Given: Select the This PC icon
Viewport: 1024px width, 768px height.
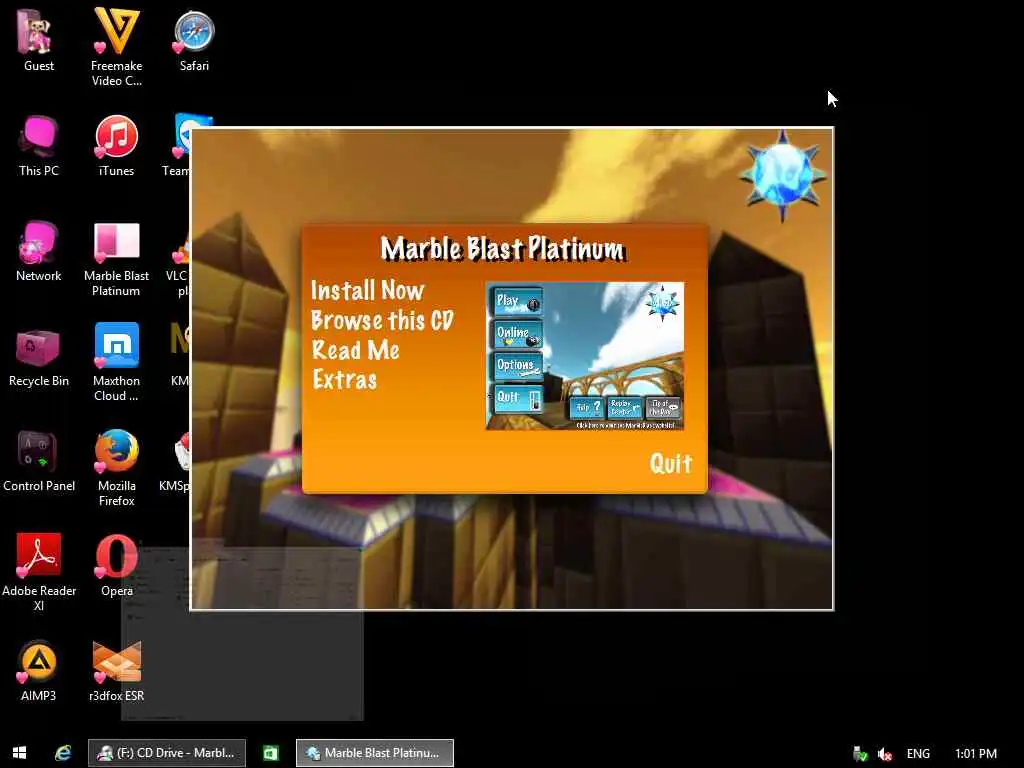Looking at the screenshot, I should click(38, 146).
